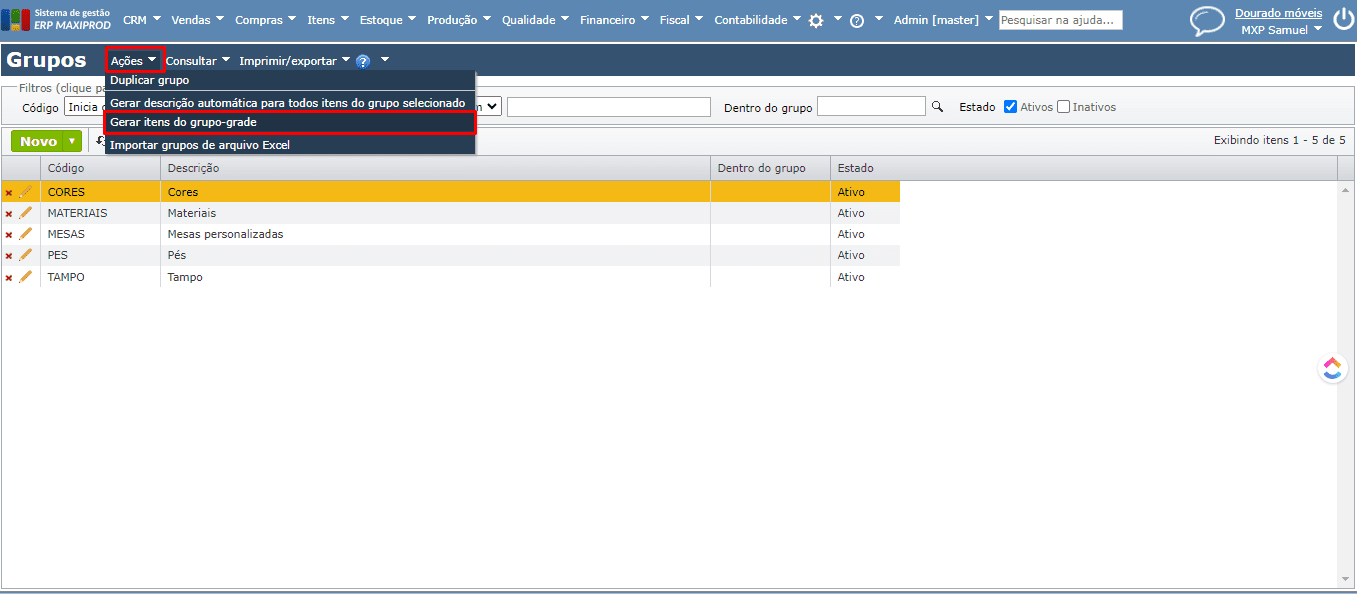Open the MXP Samuel dropdown
The width and height of the screenshot is (1357, 594).
pyautogui.click(x=1282, y=30)
